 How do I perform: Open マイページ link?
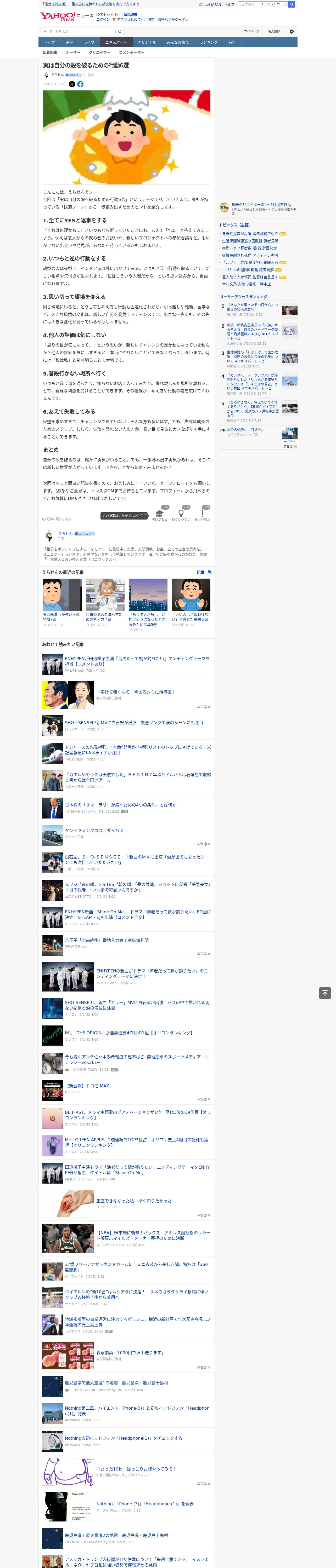[x=252, y=31]
